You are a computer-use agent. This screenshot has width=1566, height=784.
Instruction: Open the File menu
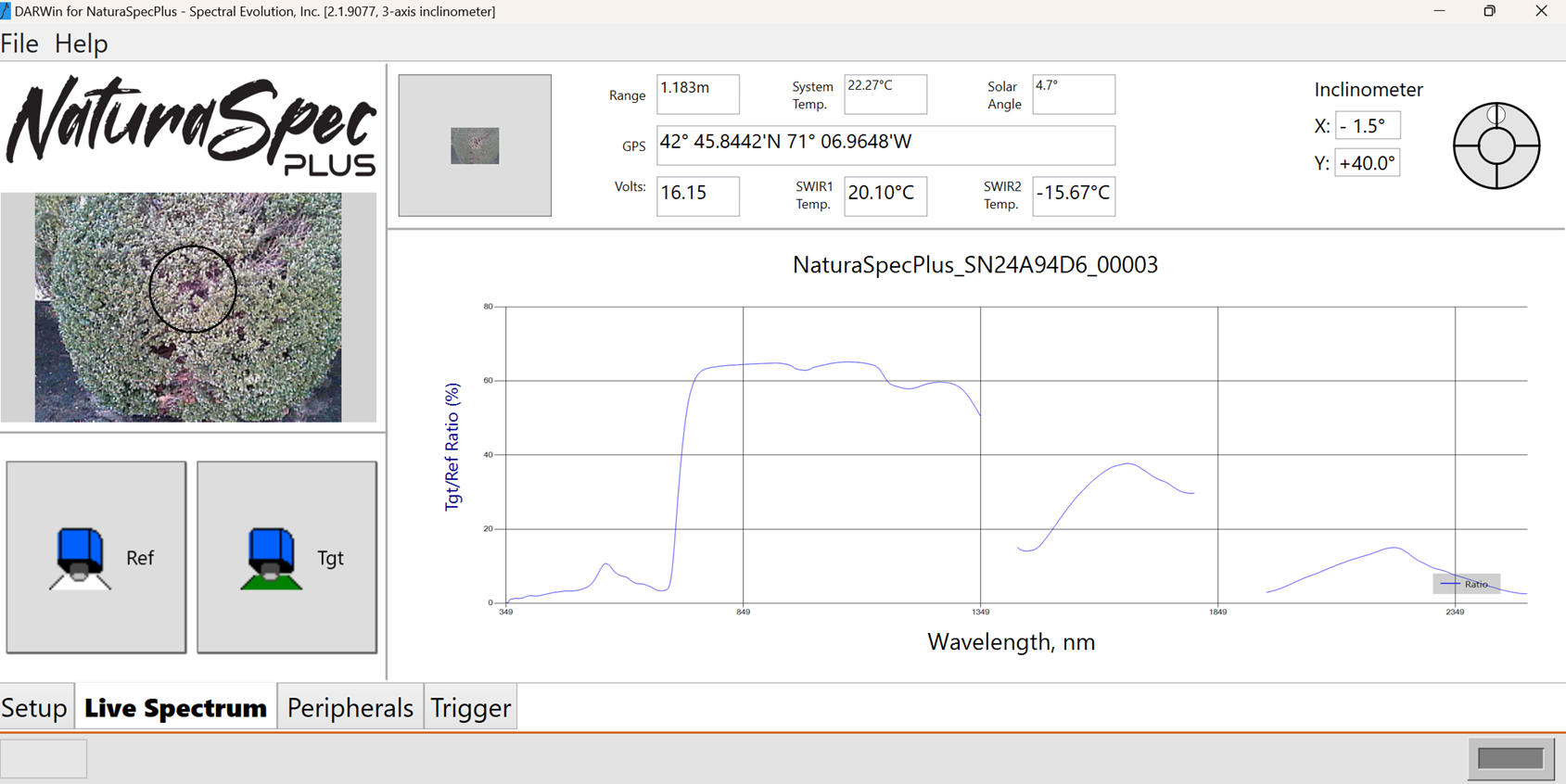pyautogui.click(x=19, y=44)
